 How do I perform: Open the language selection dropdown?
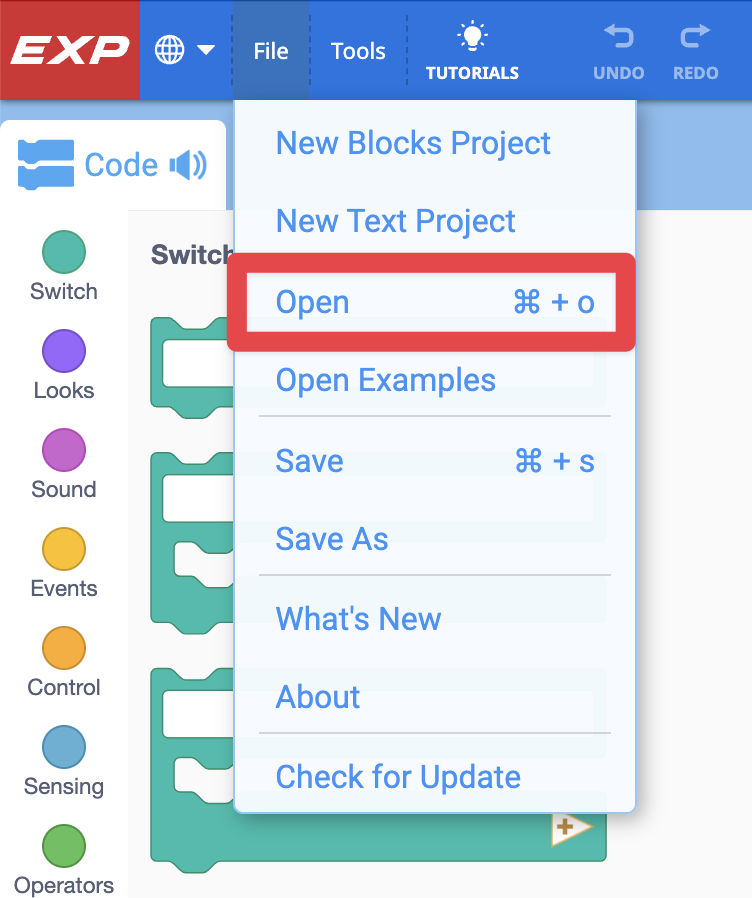(x=185, y=48)
